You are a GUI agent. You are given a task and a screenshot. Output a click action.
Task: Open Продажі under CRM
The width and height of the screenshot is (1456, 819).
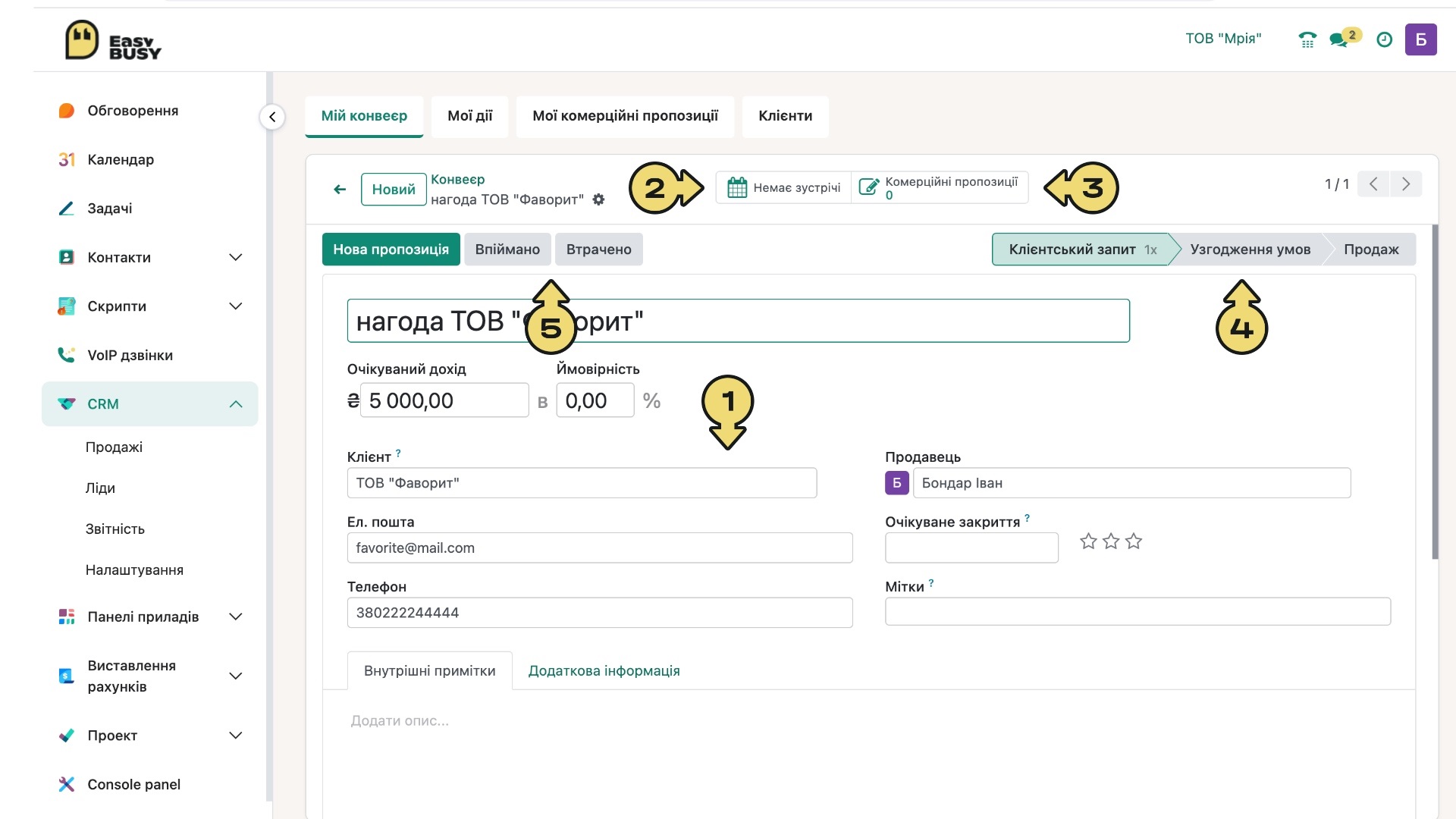(114, 447)
